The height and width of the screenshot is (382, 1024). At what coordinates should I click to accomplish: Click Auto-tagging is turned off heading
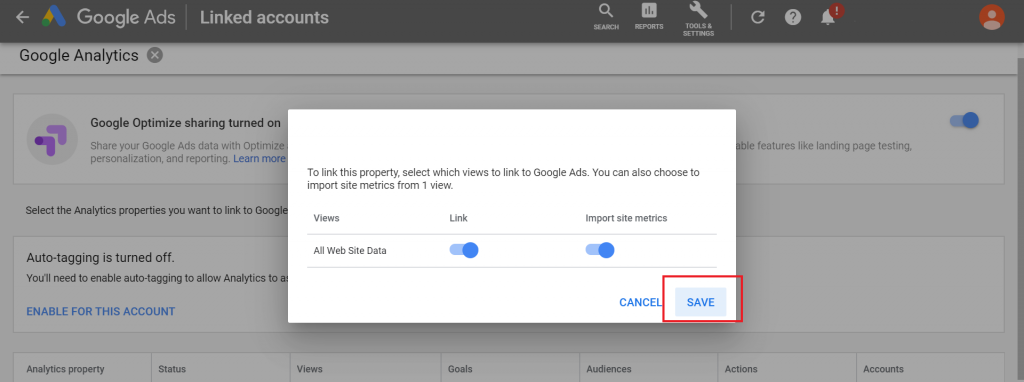click(101, 258)
